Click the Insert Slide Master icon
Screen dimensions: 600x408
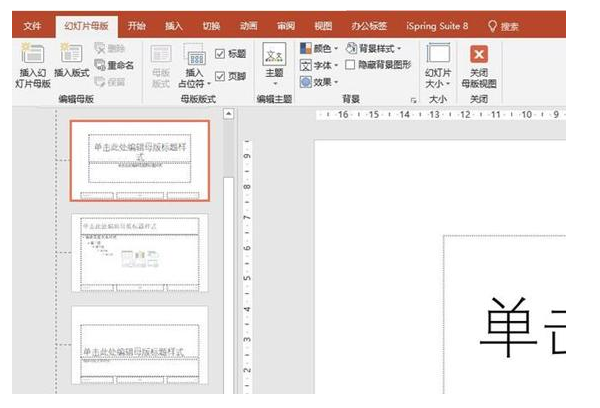point(33,55)
